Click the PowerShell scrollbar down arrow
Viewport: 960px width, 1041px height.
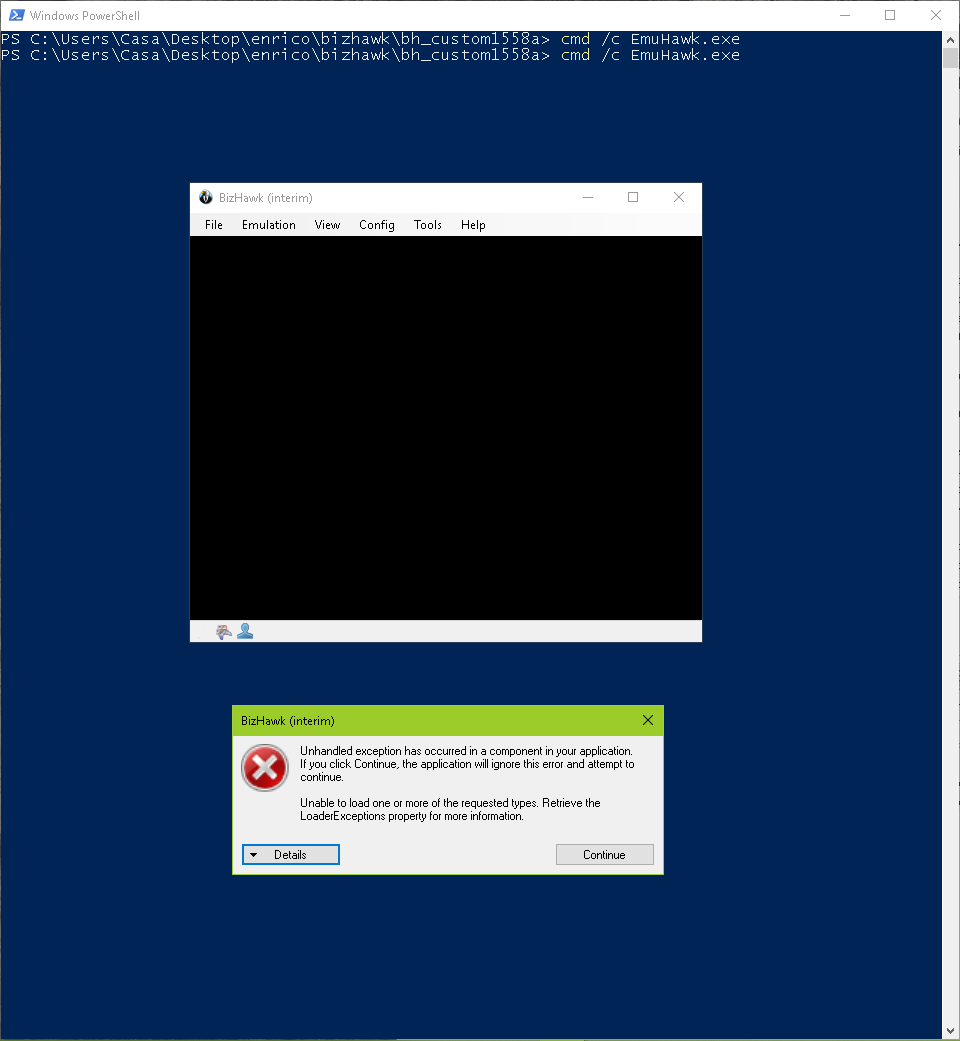coord(949,1030)
